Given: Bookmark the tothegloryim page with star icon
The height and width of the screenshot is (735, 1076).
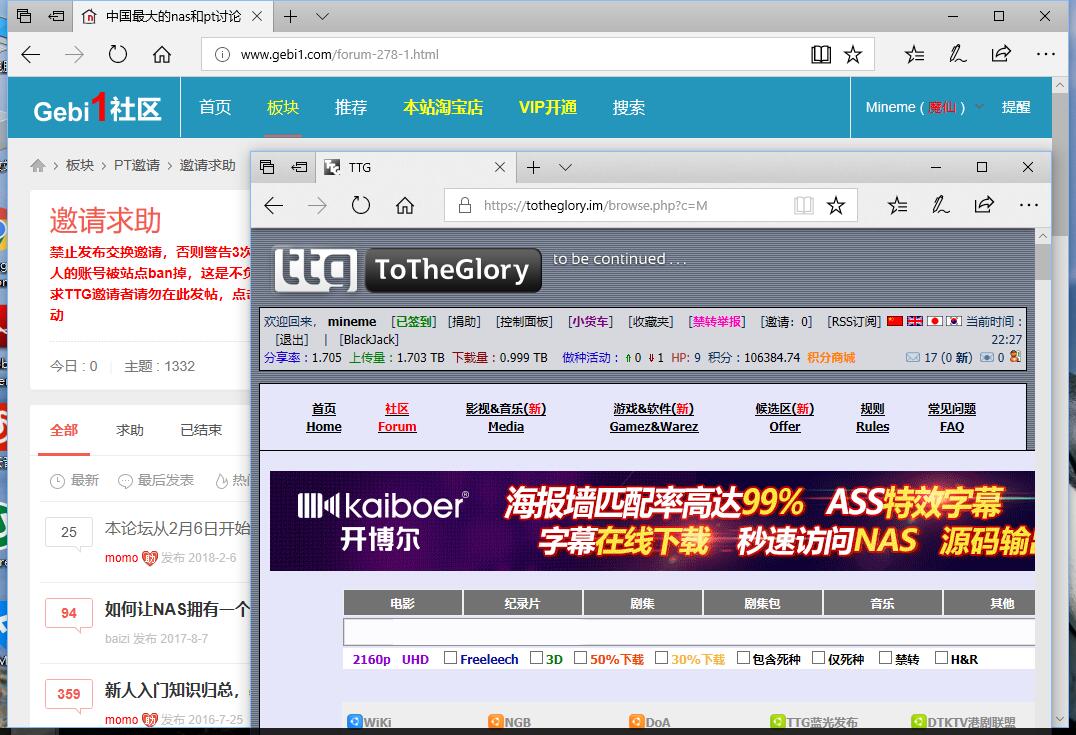Looking at the screenshot, I should (835, 205).
